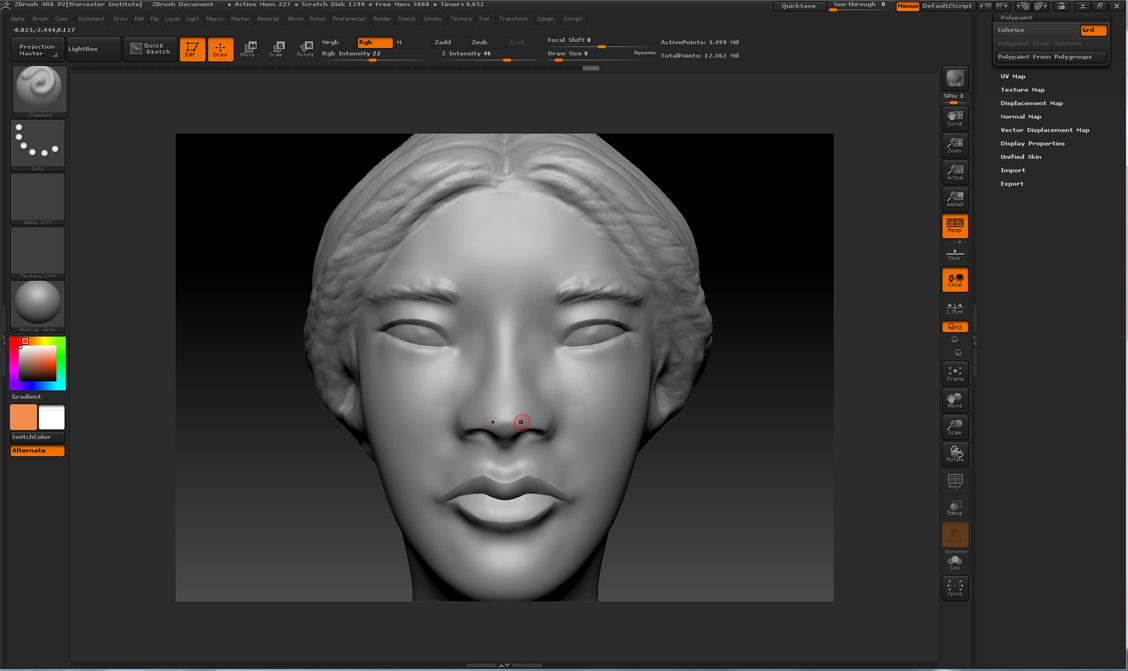
Task: Expand the Displacement Map section
Action: [x=1031, y=103]
